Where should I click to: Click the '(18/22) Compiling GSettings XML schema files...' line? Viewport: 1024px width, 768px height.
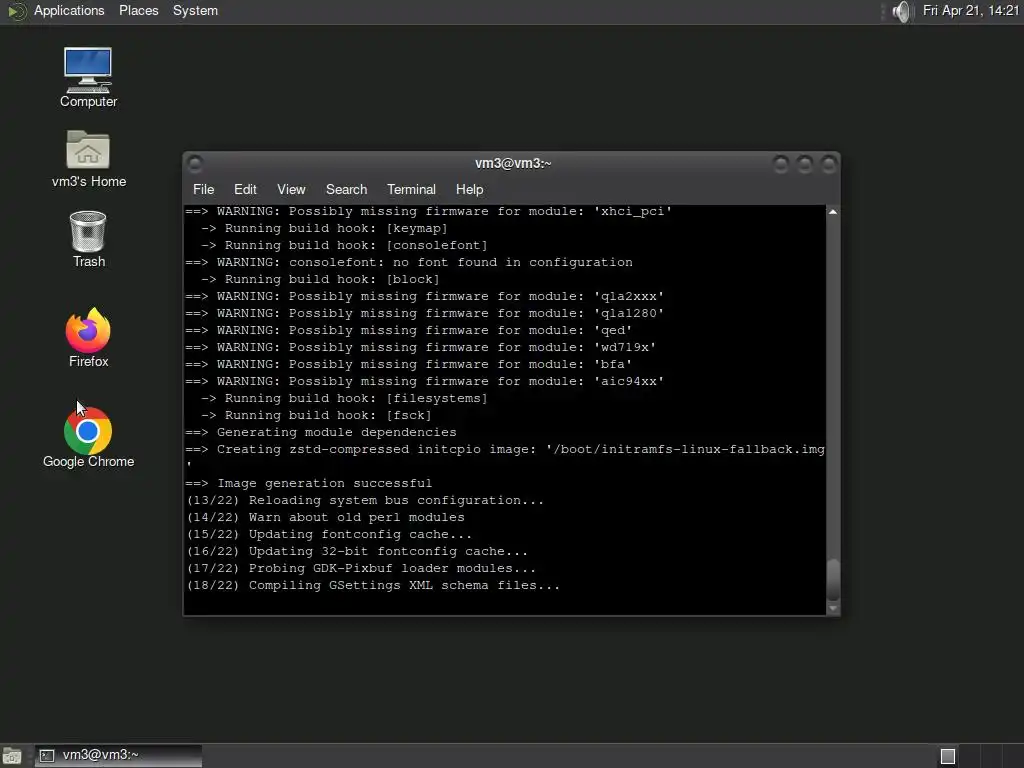(373, 585)
